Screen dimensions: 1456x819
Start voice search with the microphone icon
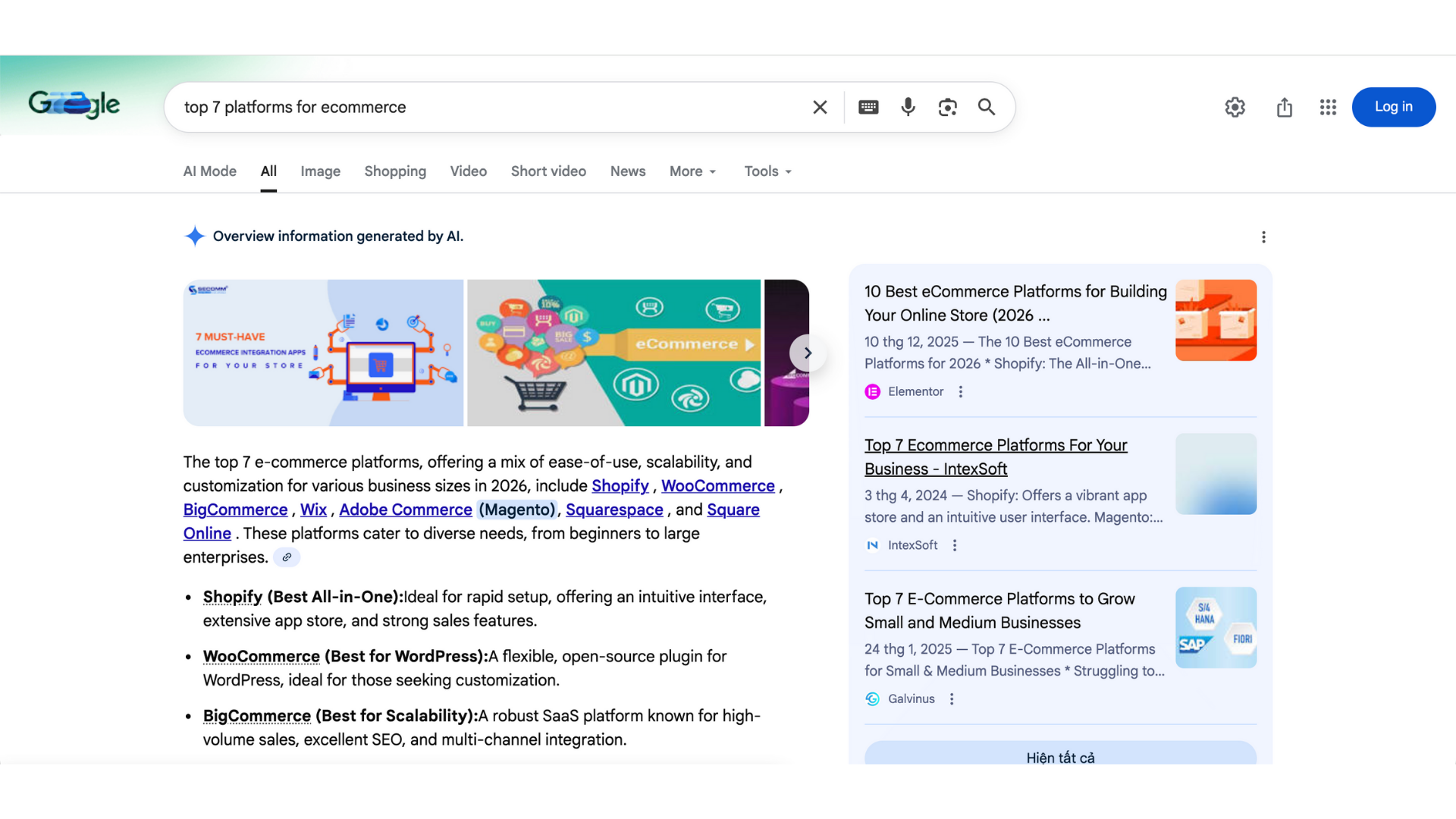[x=908, y=107]
